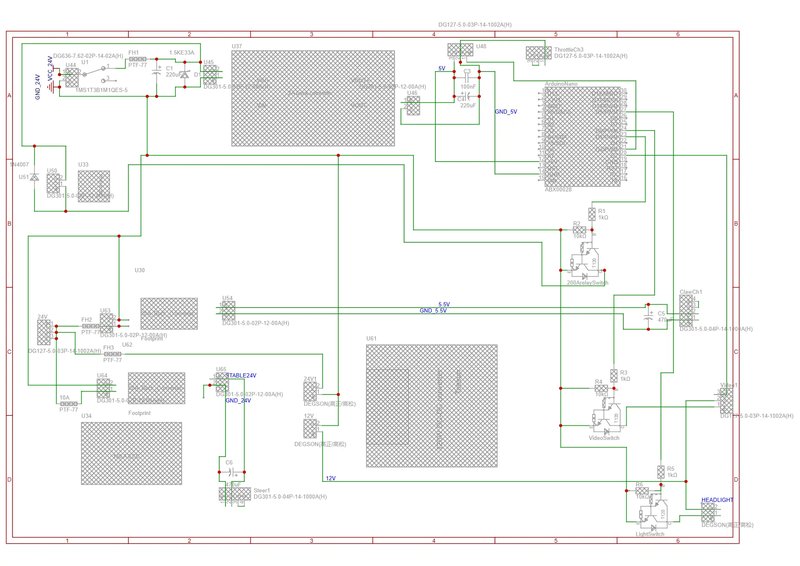Select the U54 terminal block
The width and height of the screenshot is (800, 566).
[228, 310]
